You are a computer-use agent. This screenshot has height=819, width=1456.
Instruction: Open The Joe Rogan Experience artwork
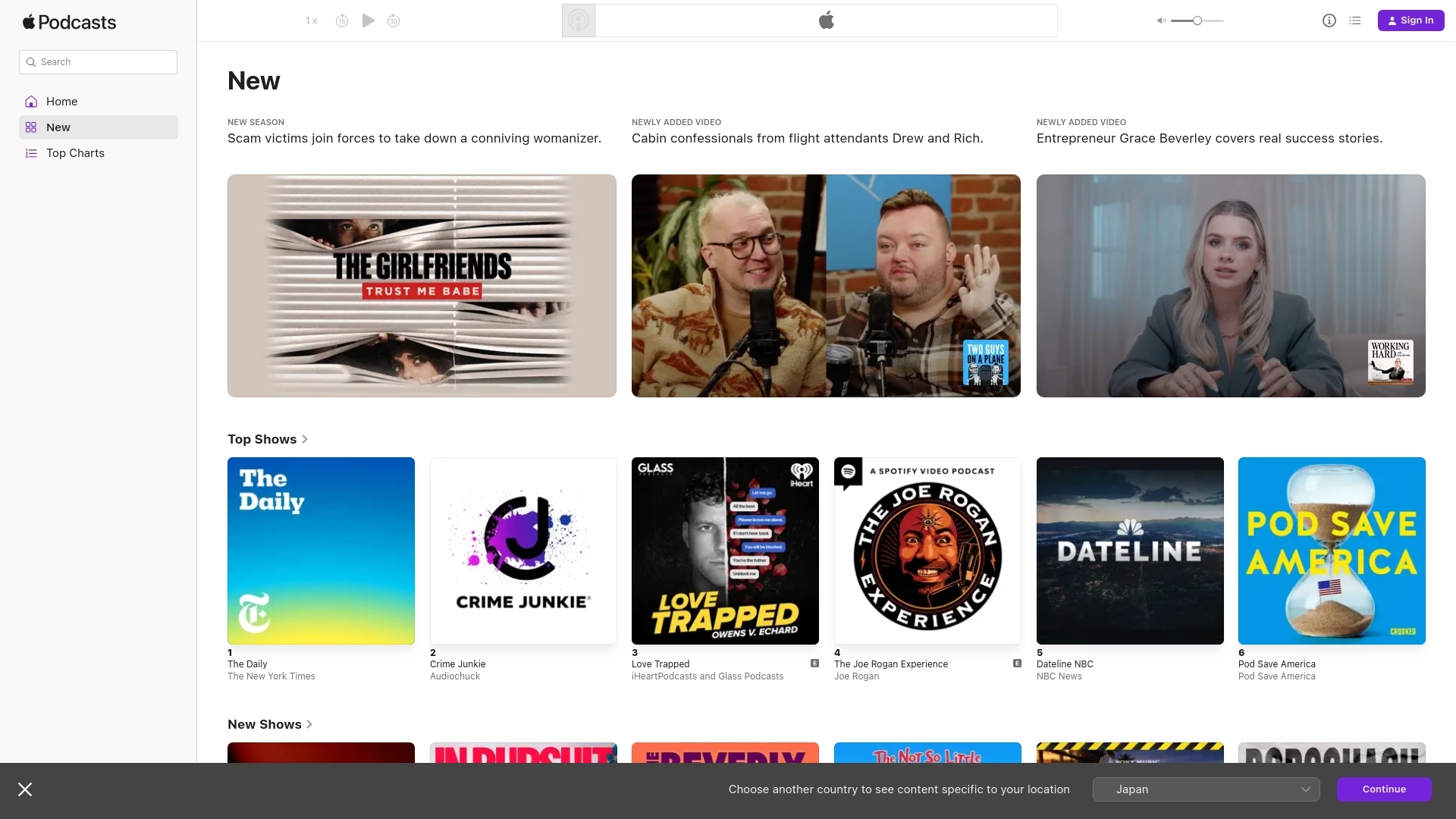pos(927,551)
